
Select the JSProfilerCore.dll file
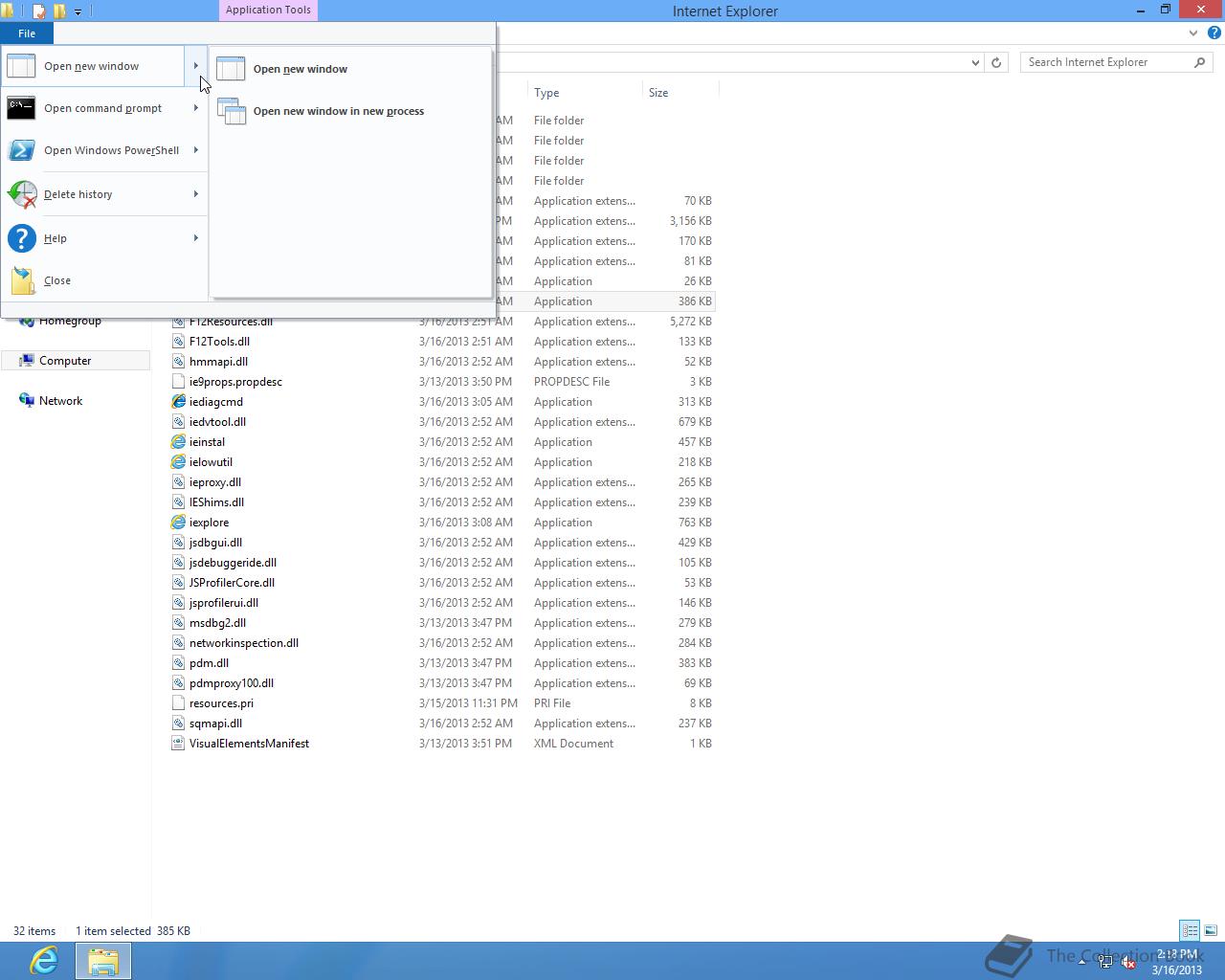(x=232, y=583)
